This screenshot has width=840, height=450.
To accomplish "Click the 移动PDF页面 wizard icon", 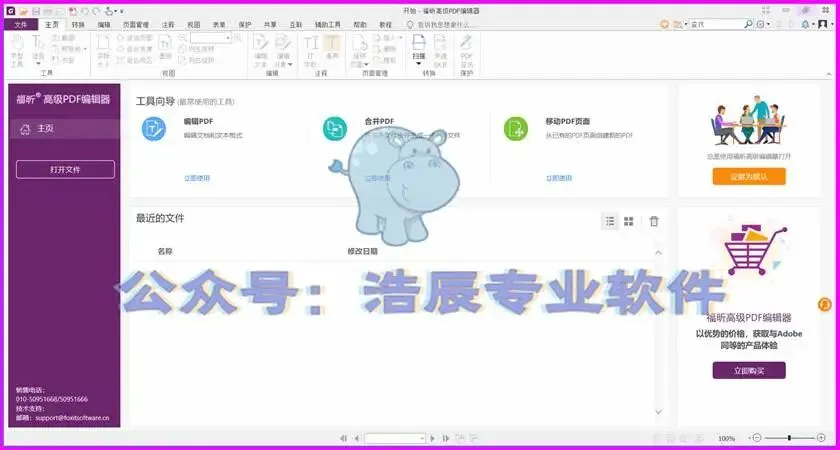I will tap(515, 129).
